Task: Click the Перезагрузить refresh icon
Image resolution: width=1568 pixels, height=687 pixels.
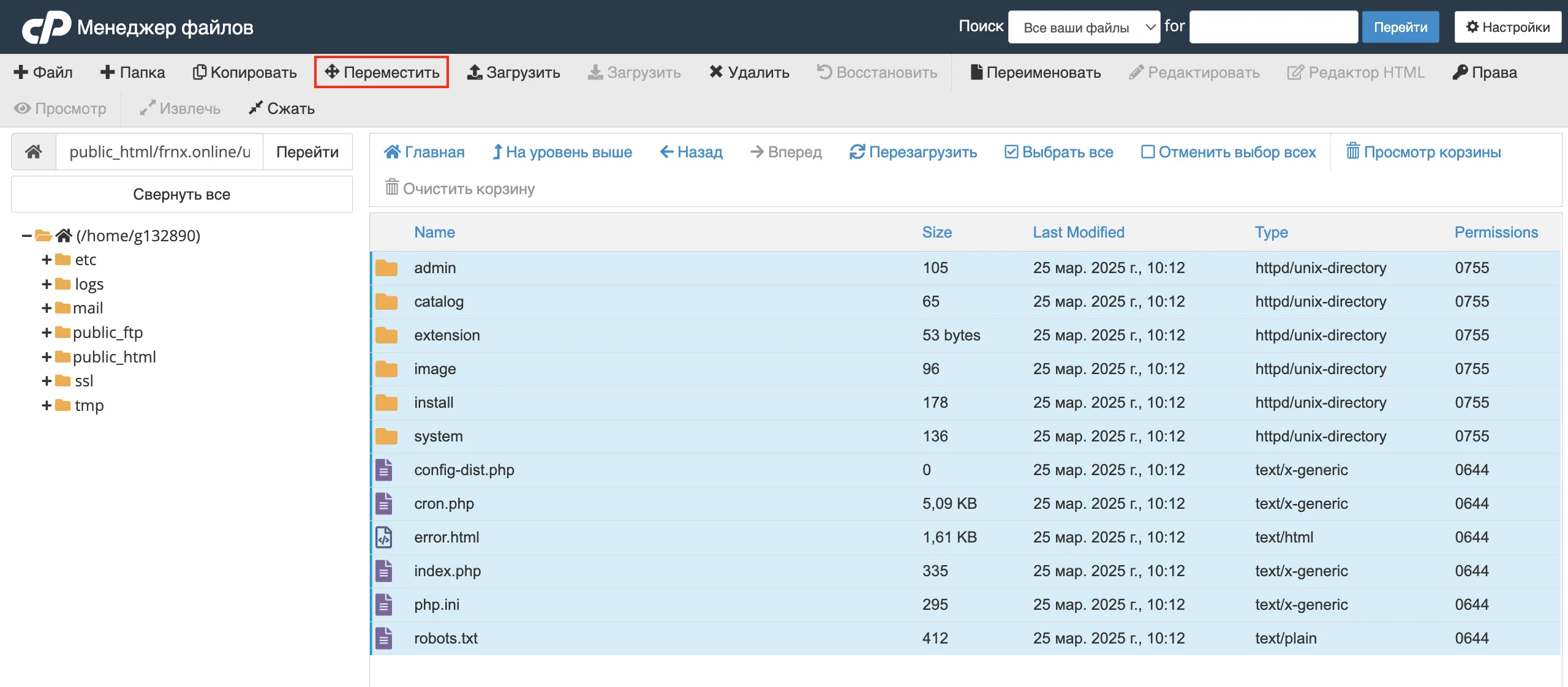Action: [857, 152]
